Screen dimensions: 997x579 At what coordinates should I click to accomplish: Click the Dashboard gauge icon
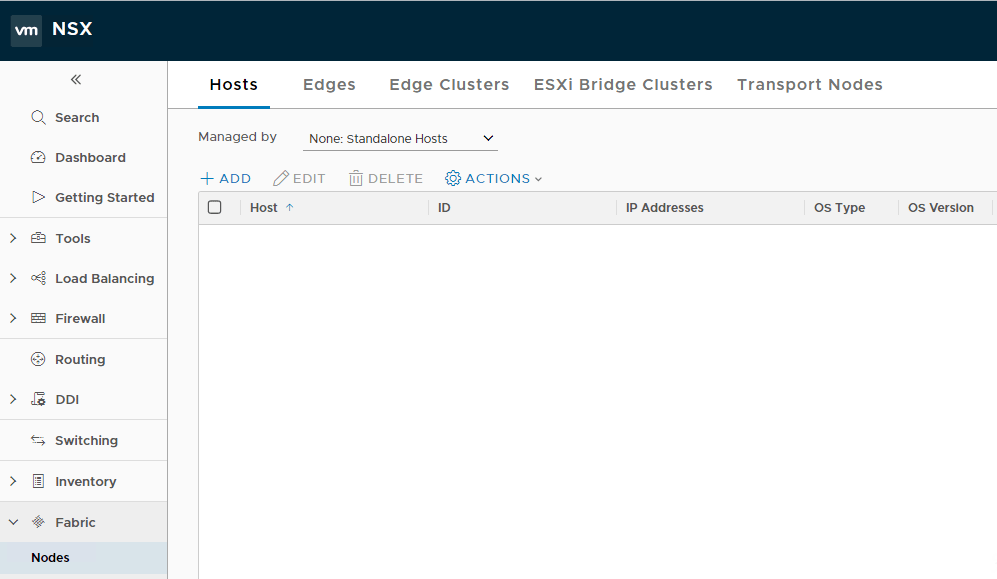pos(38,158)
